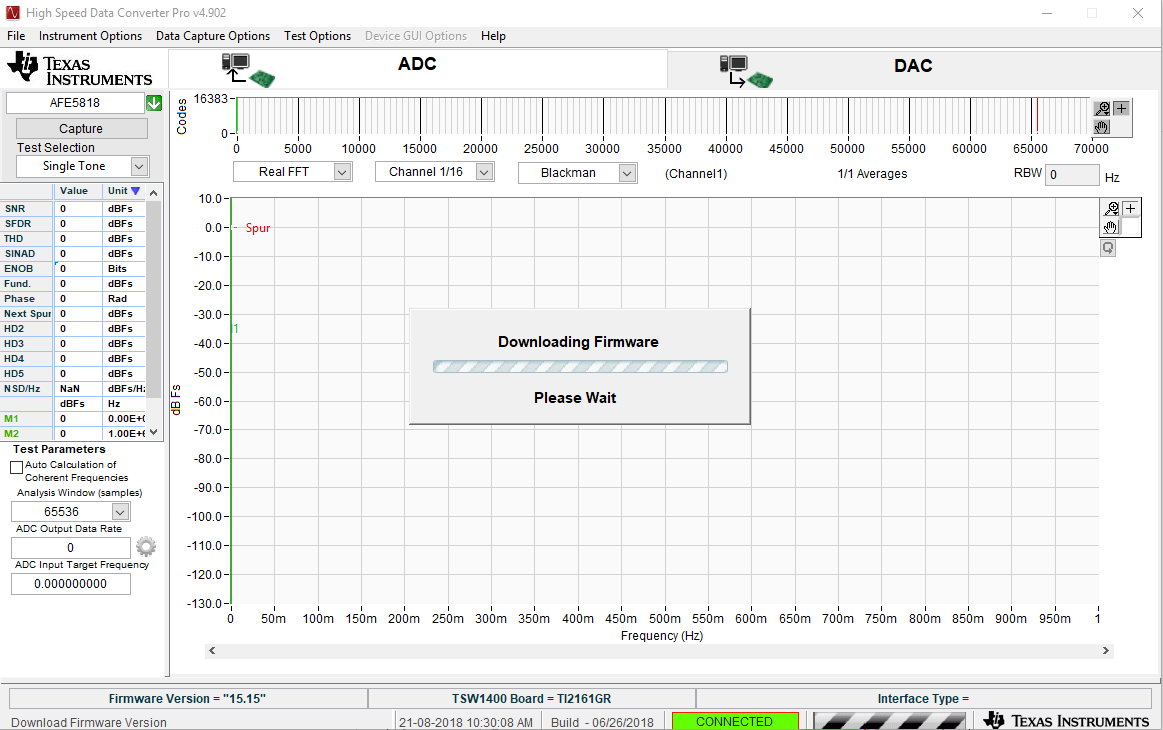Click the ADC Input Target Frequency field

coord(70,584)
